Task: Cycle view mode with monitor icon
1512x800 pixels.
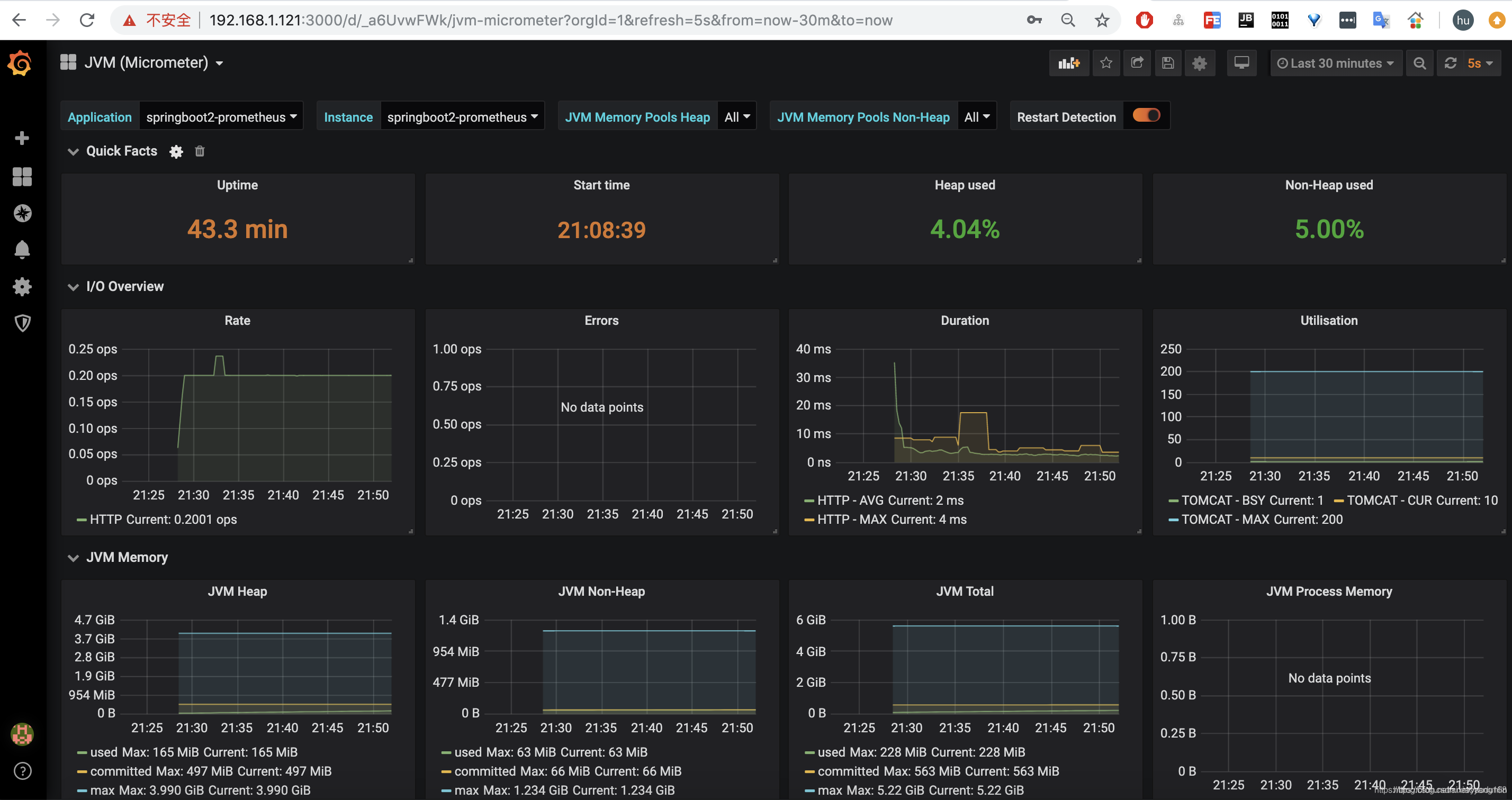Action: [1241, 63]
